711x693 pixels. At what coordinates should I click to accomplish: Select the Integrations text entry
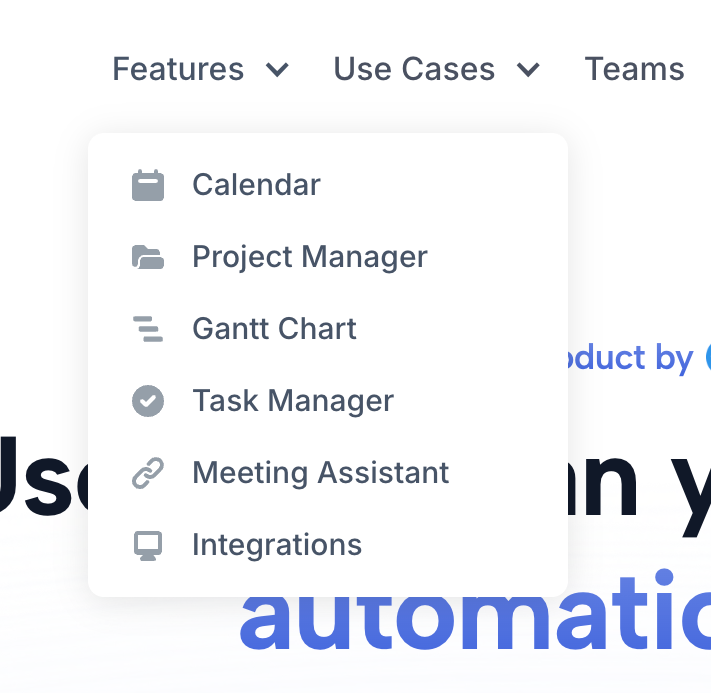point(277,545)
